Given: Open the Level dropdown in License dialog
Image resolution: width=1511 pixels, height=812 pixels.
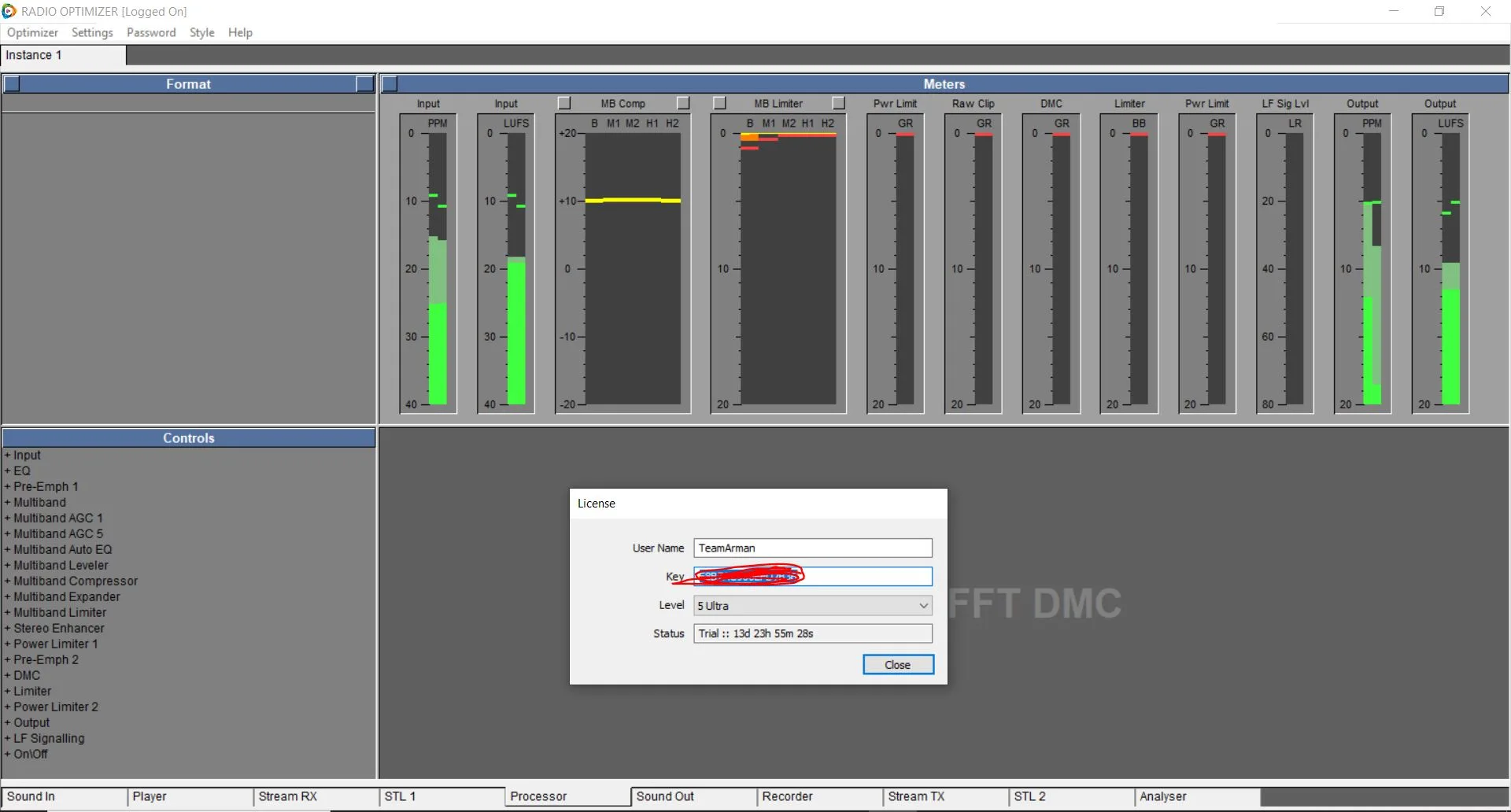Looking at the screenshot, I should (x=813, y=606).
